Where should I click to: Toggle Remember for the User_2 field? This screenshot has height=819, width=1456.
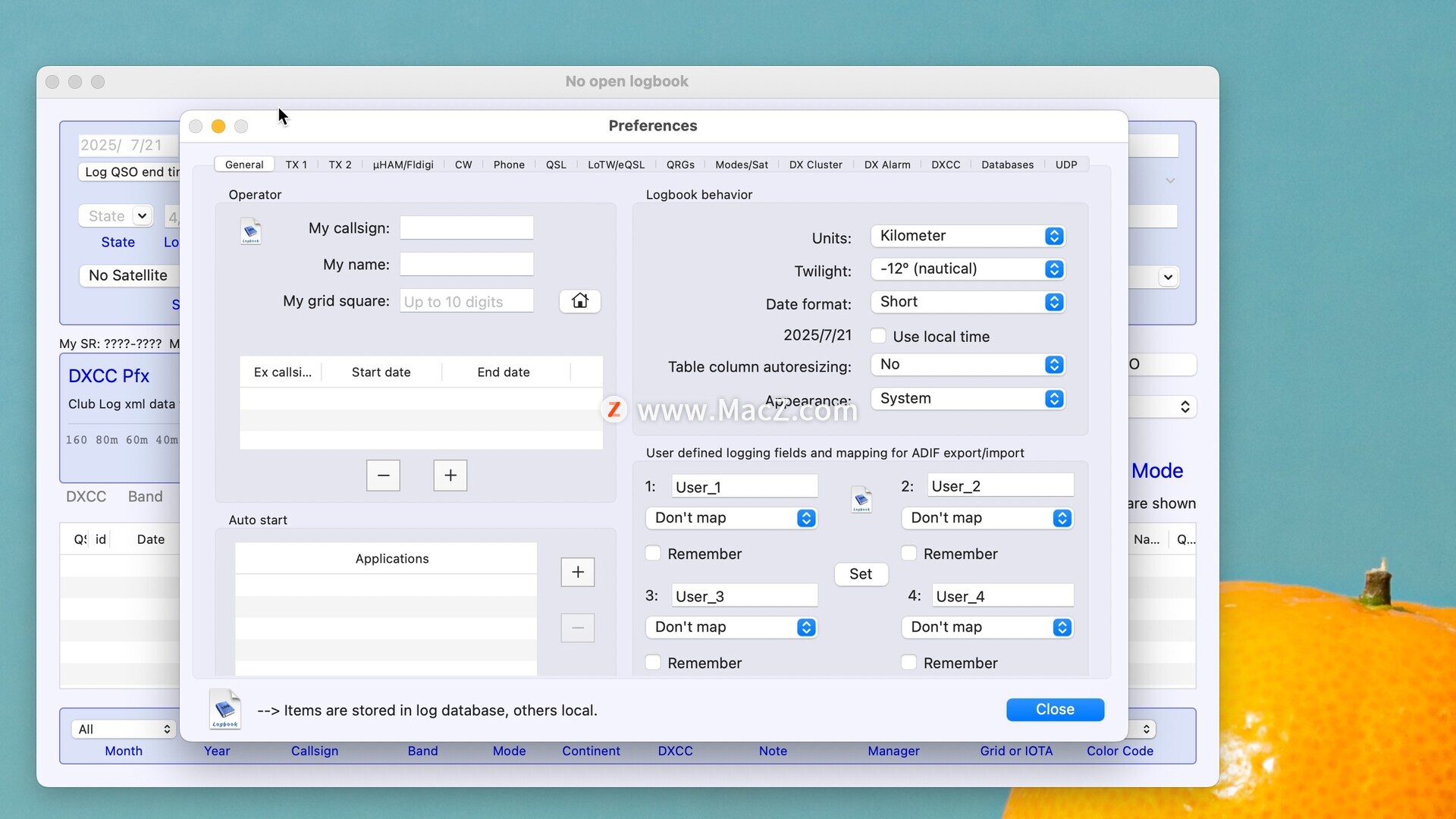tap(908, 554)
